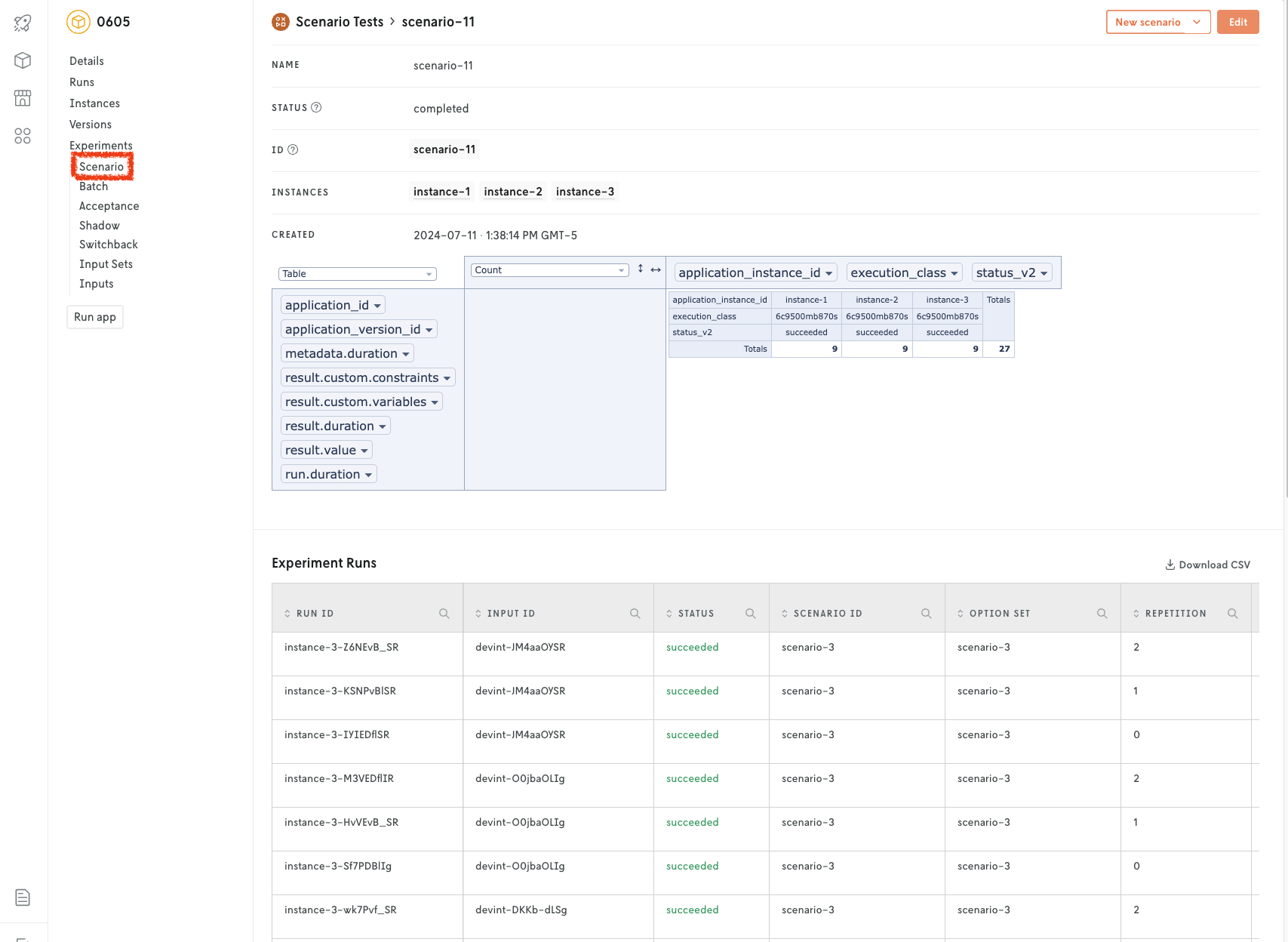This screenshot has height=942, width=1288.
Task: Toggle column sort order horizontal arrow
Action: (656, 269)
